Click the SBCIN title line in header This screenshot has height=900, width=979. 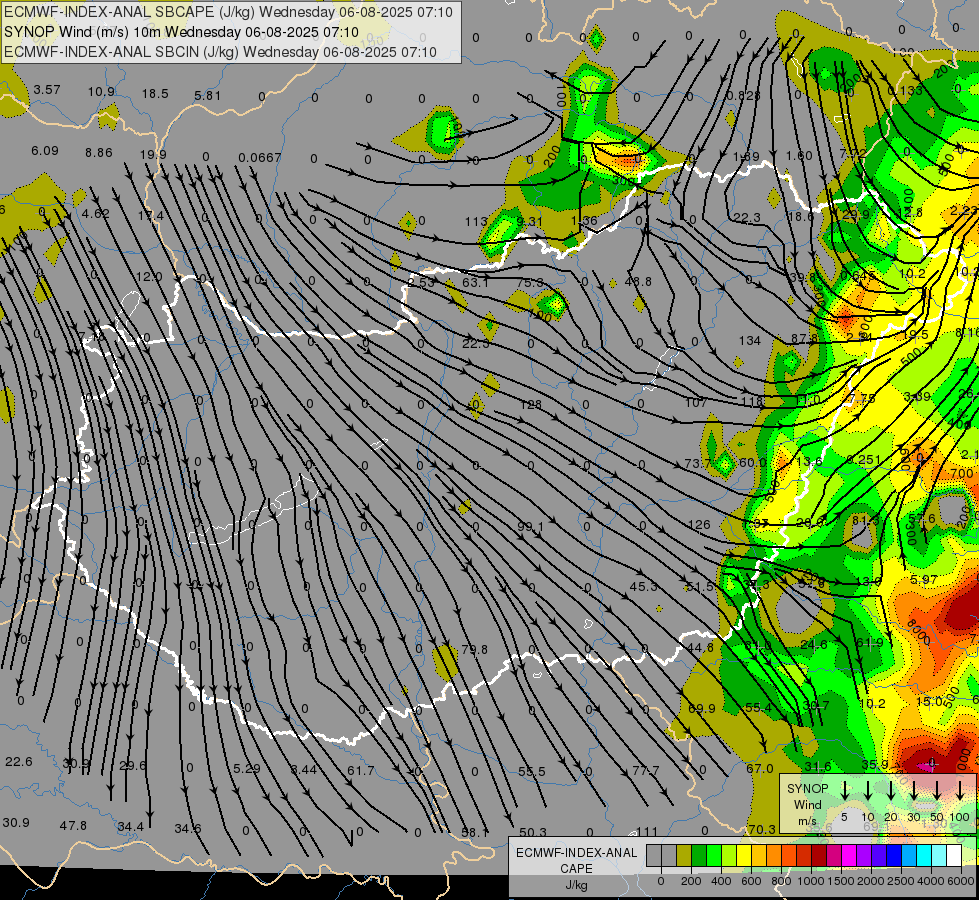click(220, 52)
